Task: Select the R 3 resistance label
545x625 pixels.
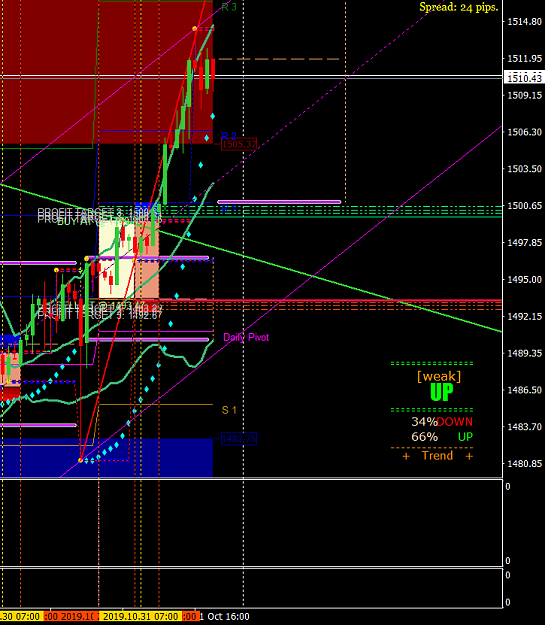Action: 229,7
